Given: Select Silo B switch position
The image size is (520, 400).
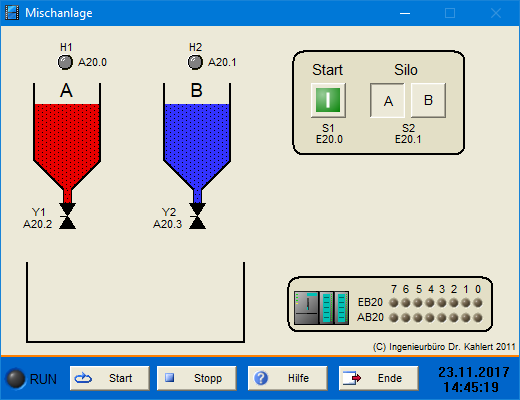Looking at the screenshot, I should tap(428, 100).
